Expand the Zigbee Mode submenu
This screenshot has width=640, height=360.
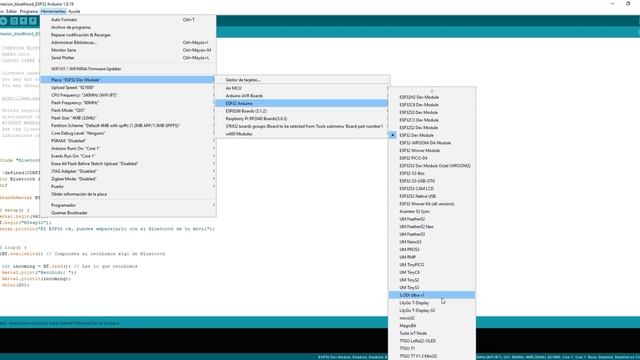pos(128,179)
